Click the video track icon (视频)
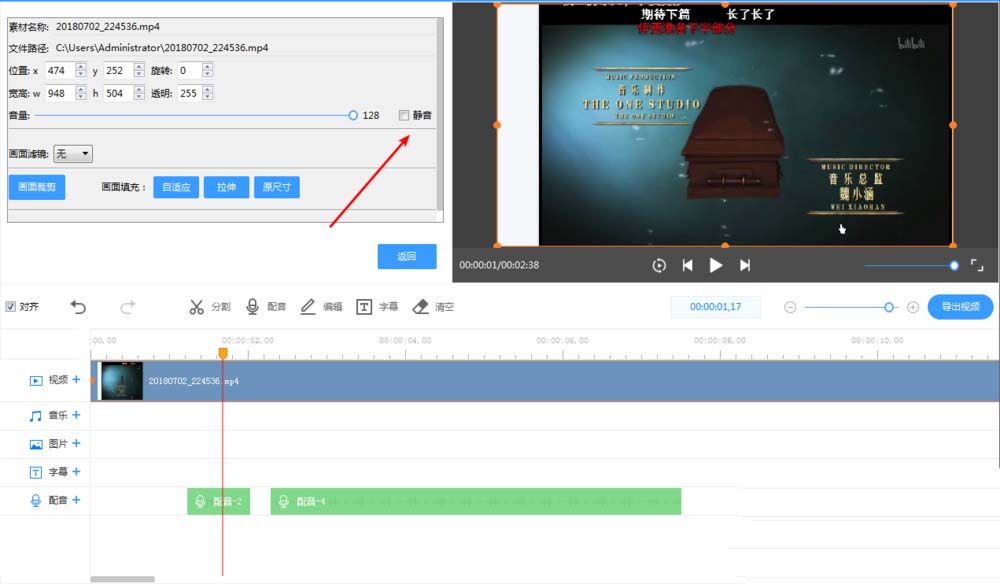The image size is (1000, 584). [36, 381]
